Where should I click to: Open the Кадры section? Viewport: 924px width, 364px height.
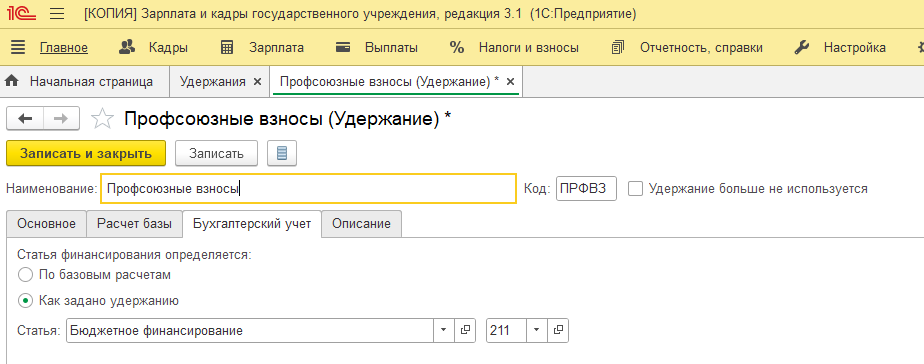(168, 48)
